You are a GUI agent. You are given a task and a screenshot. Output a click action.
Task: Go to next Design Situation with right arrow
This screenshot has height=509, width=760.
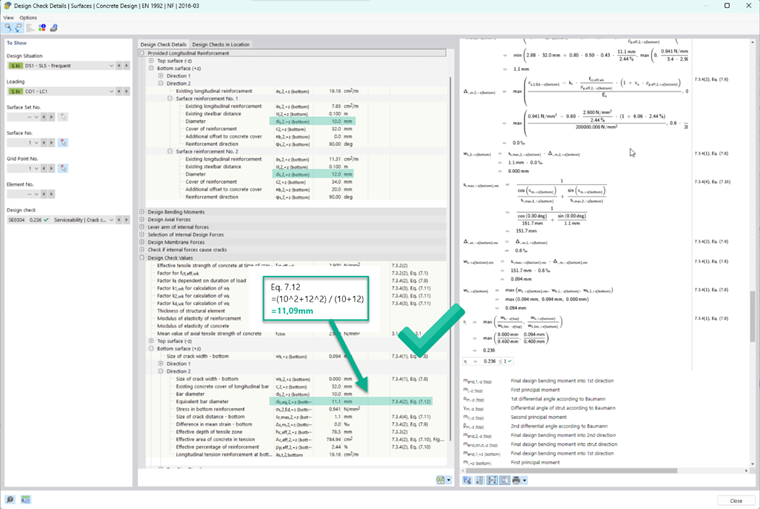[x=127, y=65]
